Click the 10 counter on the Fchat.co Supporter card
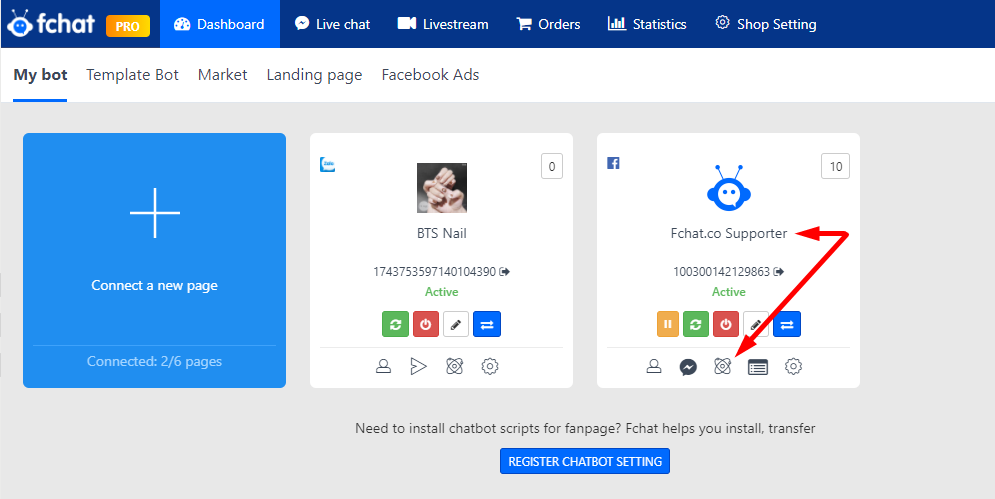This screenshot has width=995, height=499. point(836,166)
